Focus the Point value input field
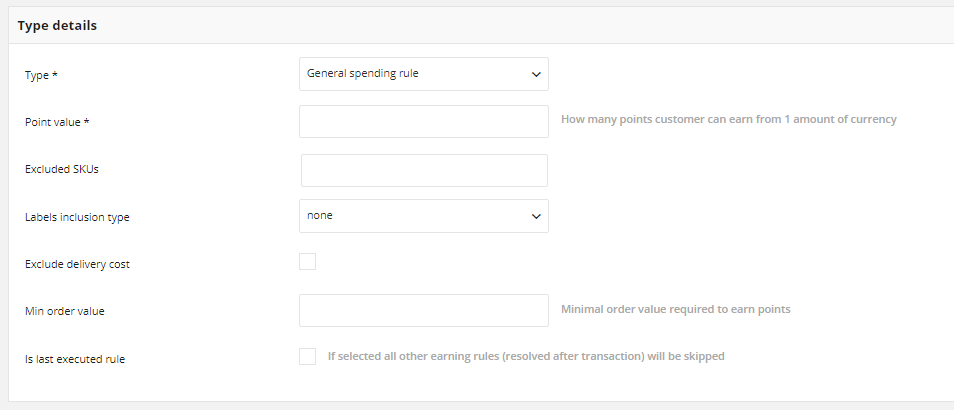Screen dimensions: 954x410 [x=423, y=122]
